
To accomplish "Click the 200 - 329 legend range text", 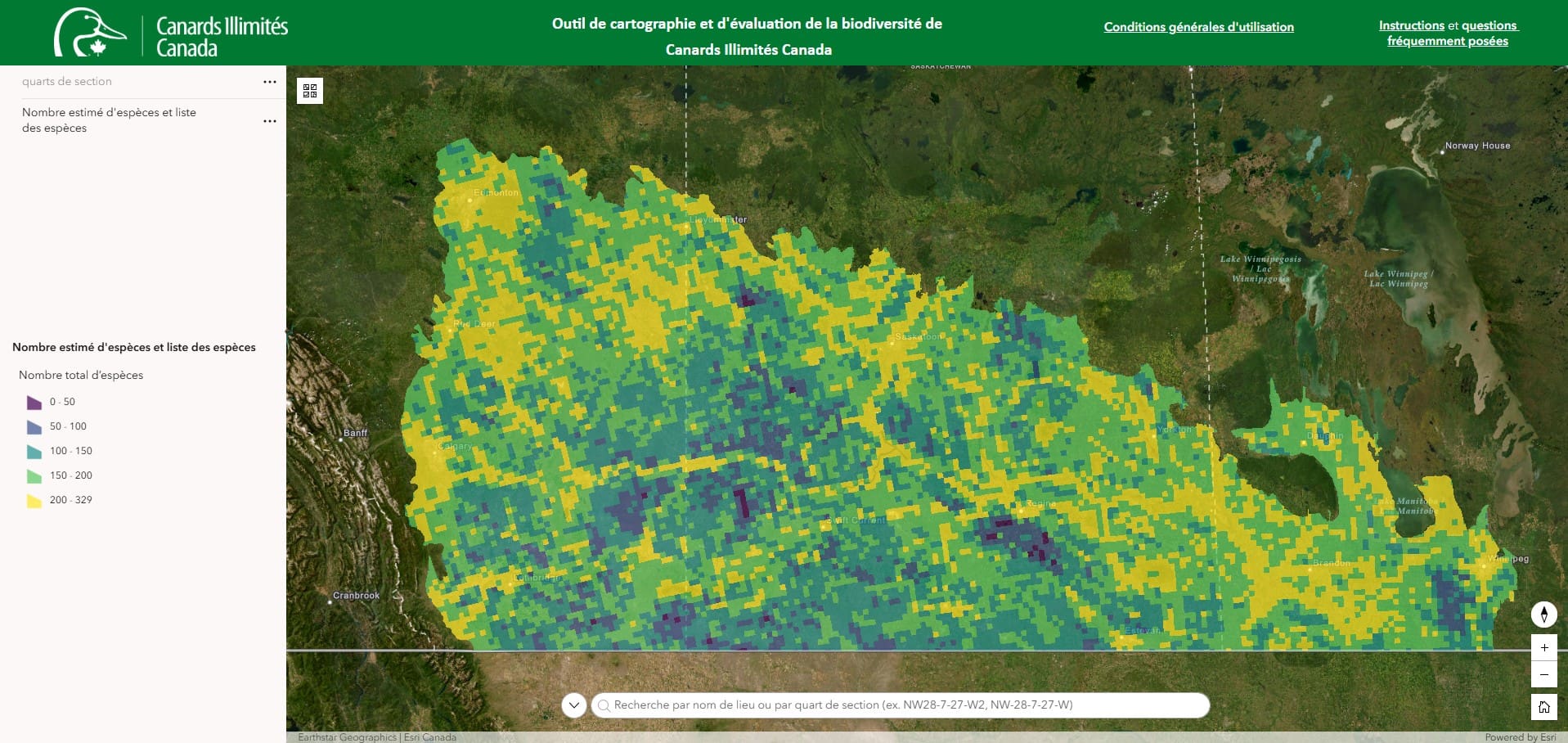I will tap(71, 500).
